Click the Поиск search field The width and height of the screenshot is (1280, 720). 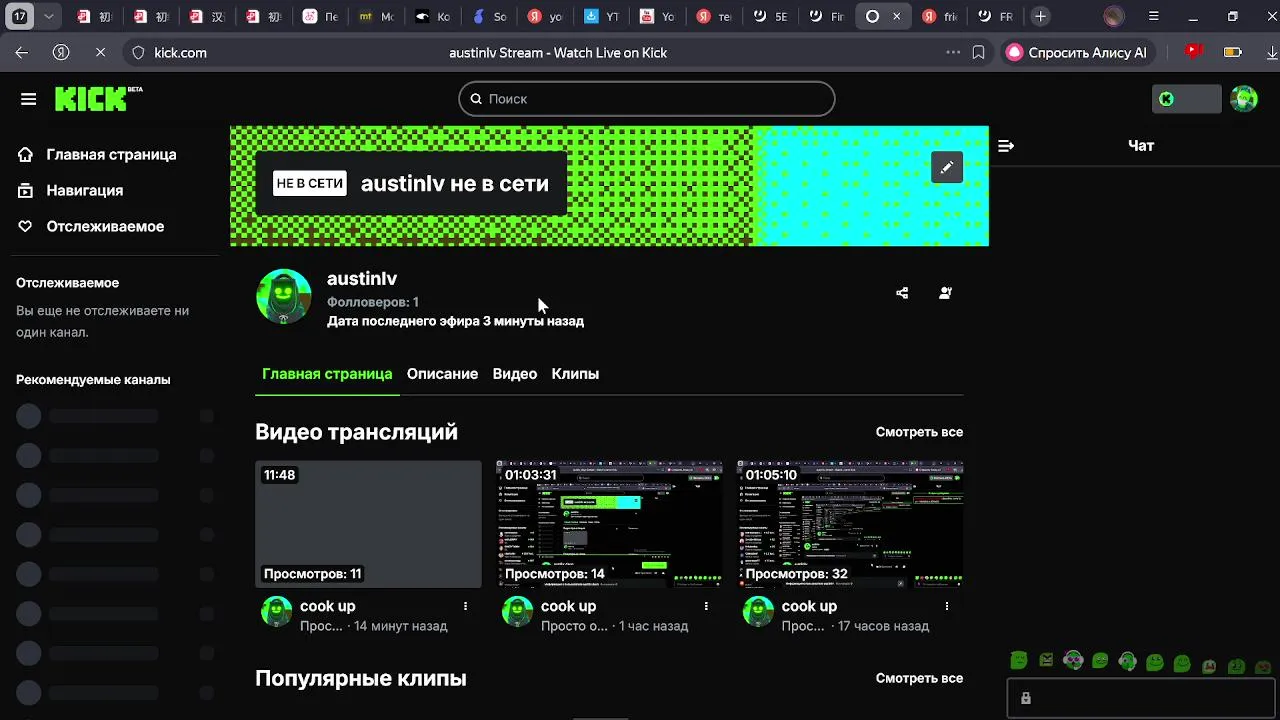[646, 99]
